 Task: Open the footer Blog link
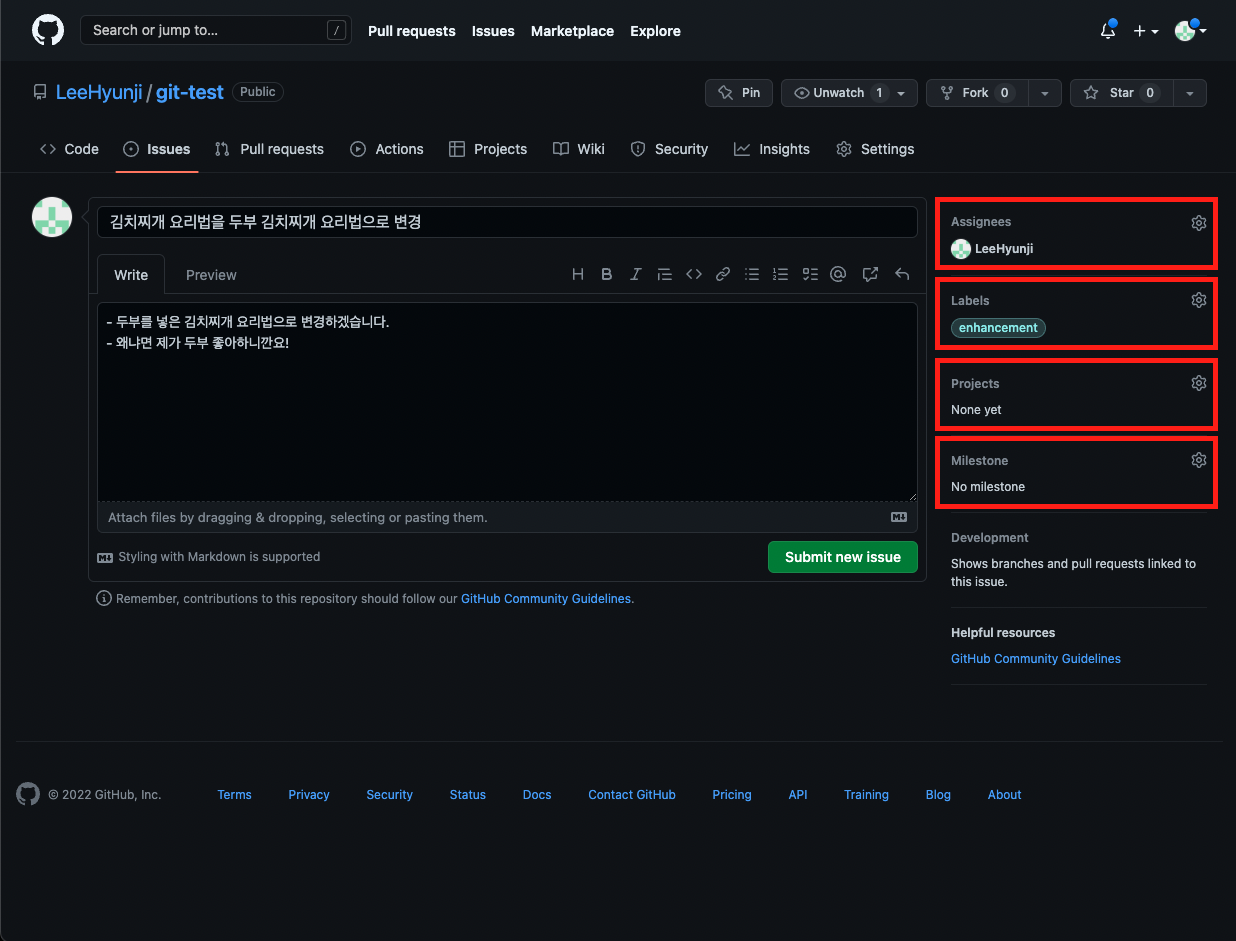click(x=938, y=794)
